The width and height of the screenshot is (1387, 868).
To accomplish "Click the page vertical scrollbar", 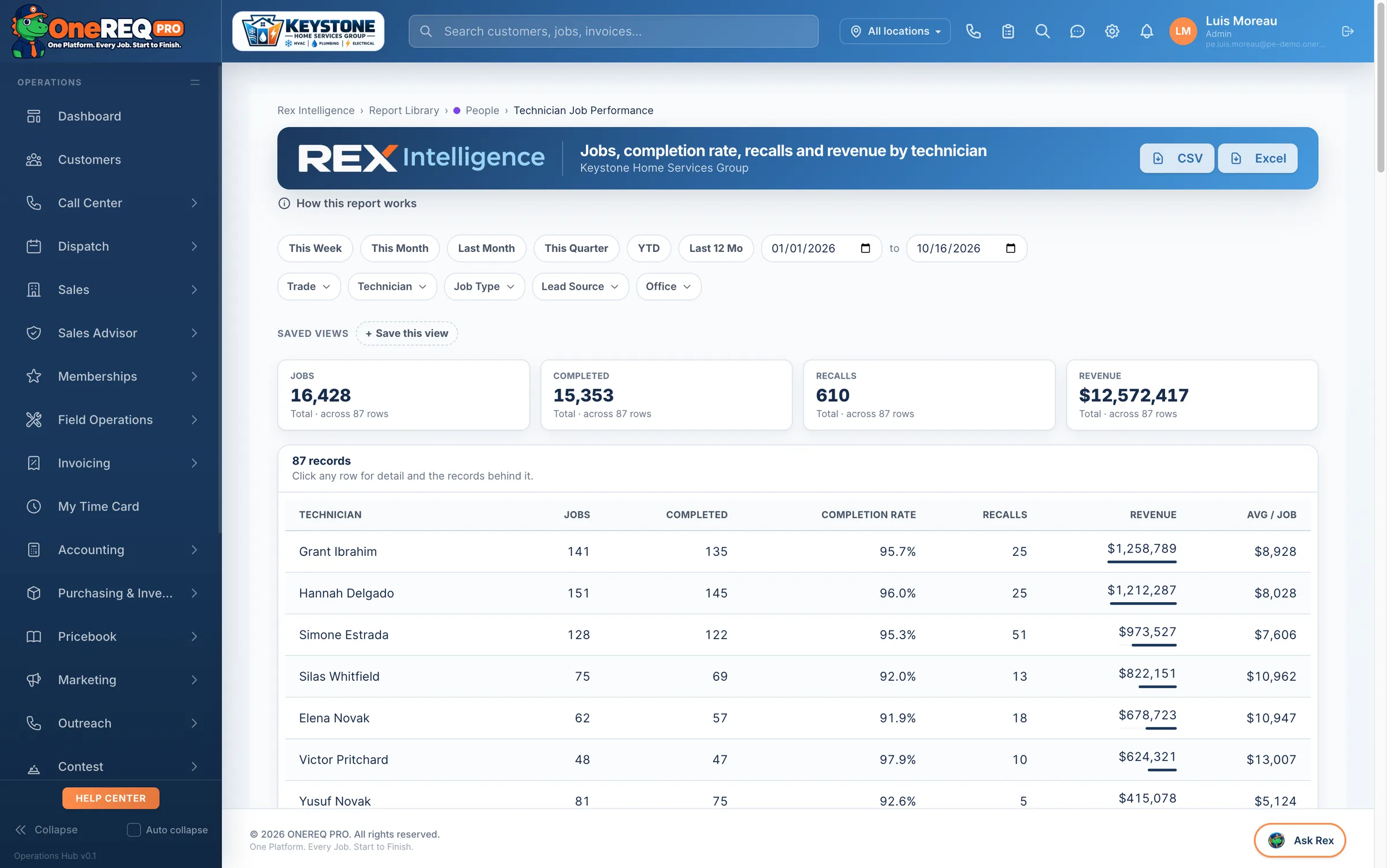I will 1381,87.
